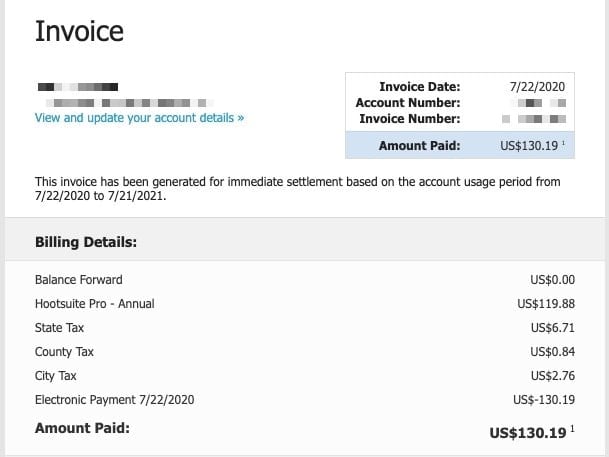
Task: Click the Invoice heading
Action: 79,31
